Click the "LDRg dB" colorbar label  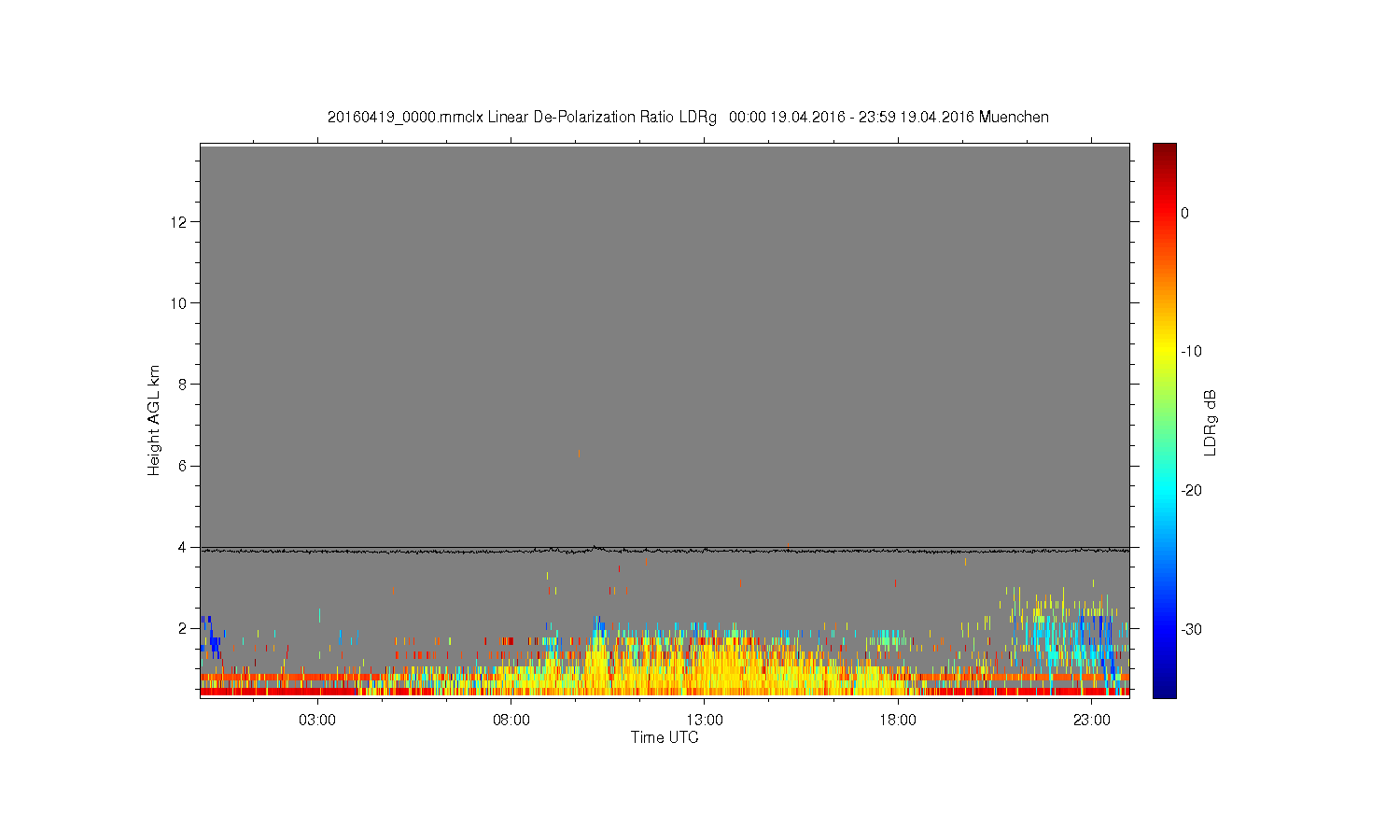[1211, 422]
